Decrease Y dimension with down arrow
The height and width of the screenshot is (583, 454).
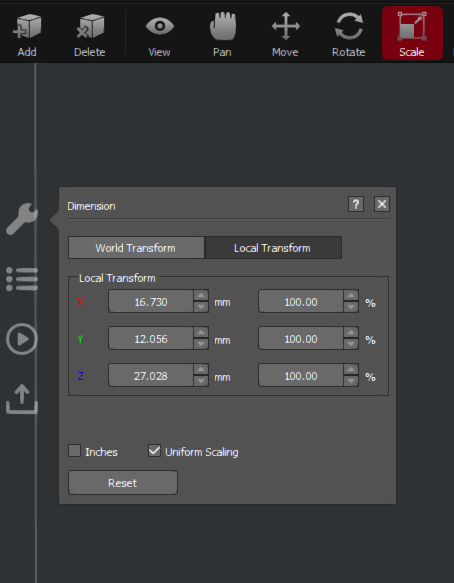[201, 344]
